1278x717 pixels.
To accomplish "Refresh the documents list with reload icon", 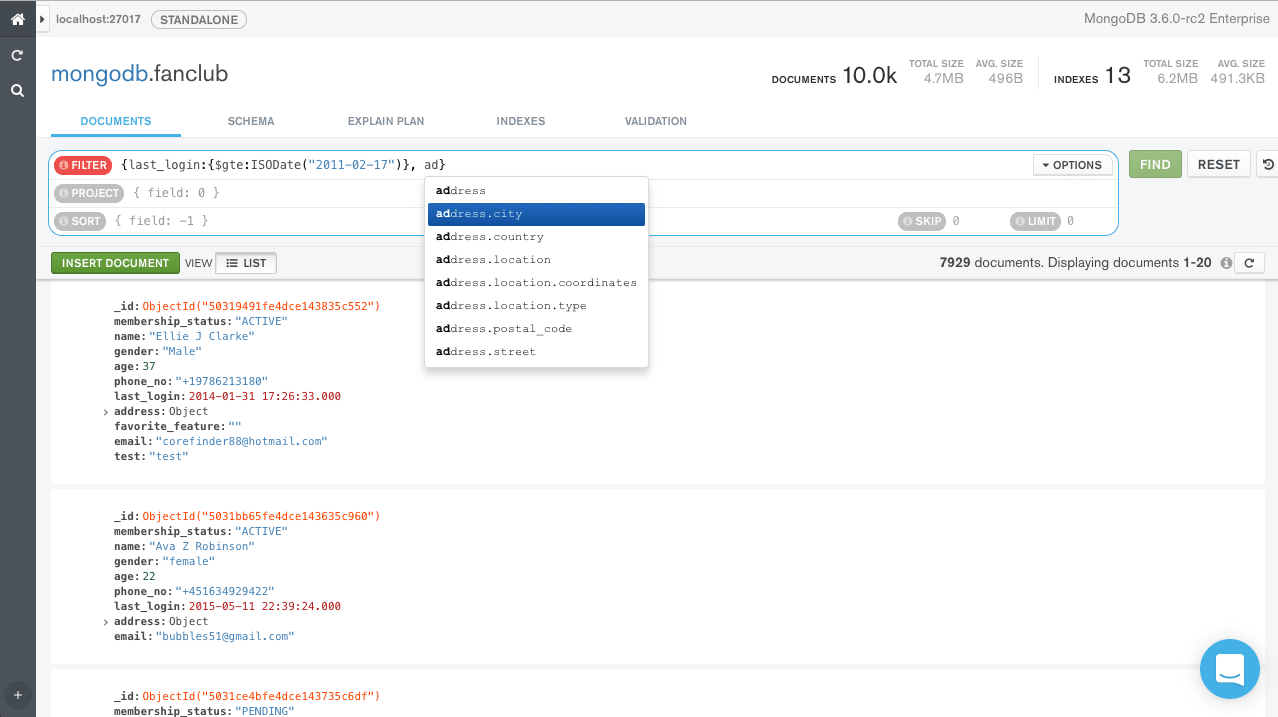I will (1249, 263).
